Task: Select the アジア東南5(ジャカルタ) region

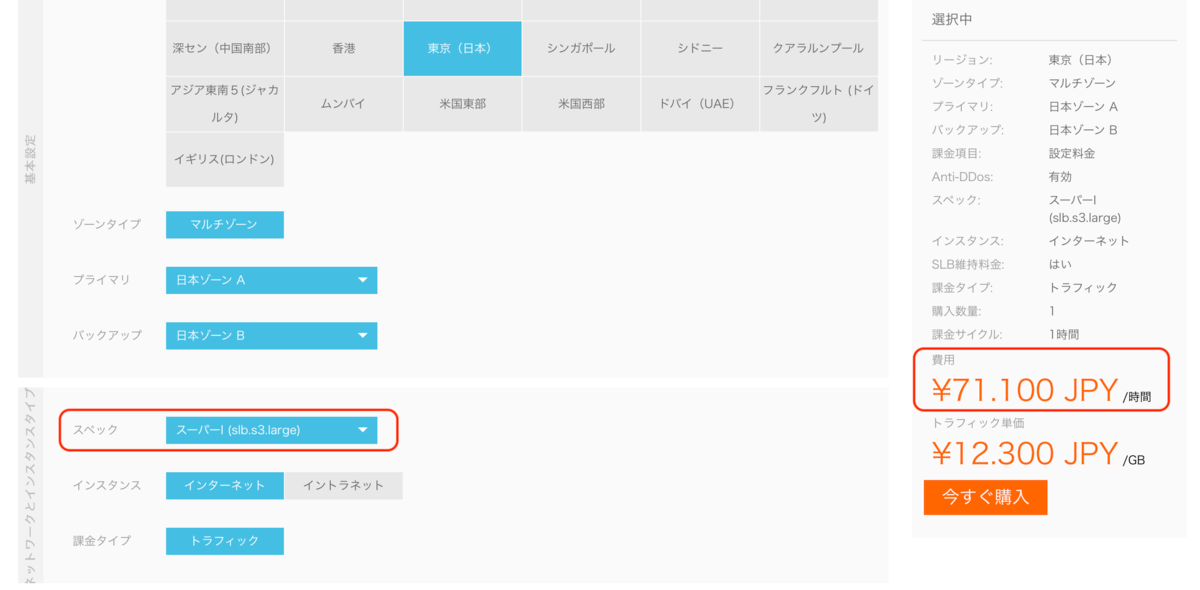Action: 224,103
